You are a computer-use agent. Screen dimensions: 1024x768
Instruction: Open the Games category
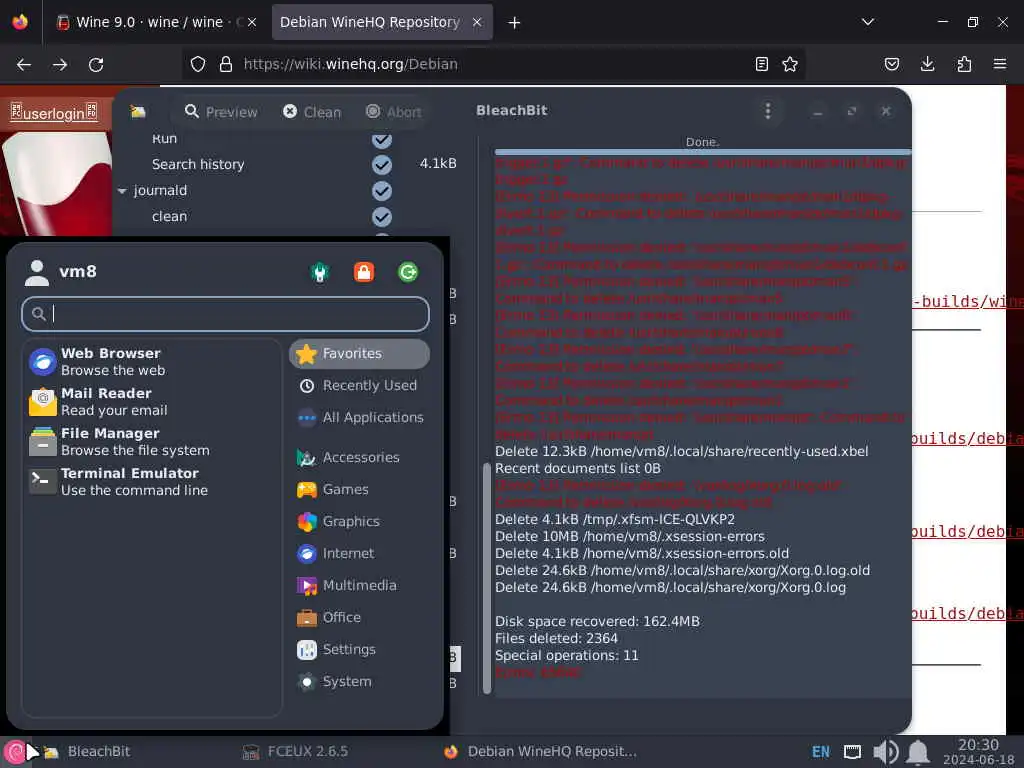point(359,489)
